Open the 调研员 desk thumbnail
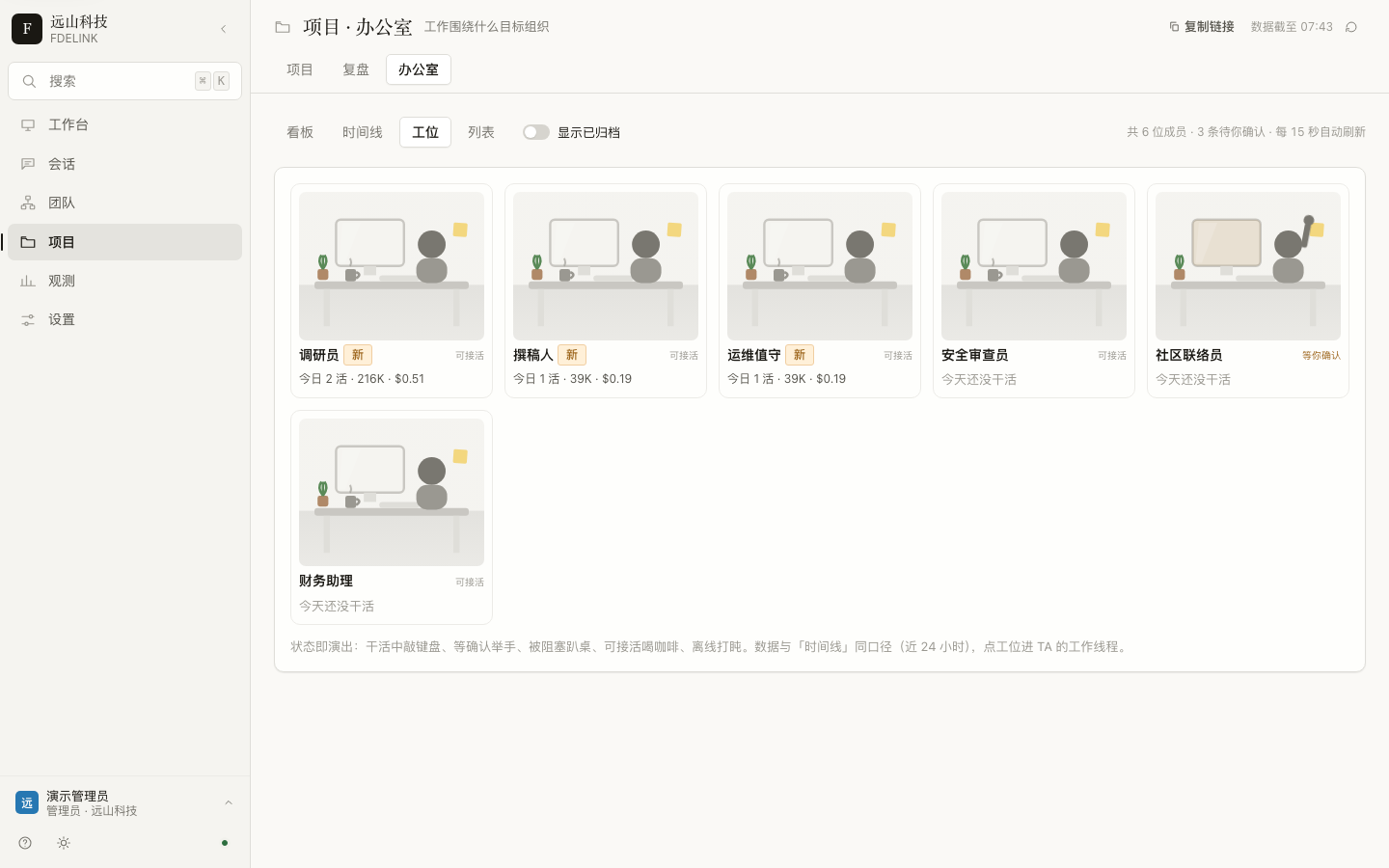 pyautogui.click(x=392, y=266)
